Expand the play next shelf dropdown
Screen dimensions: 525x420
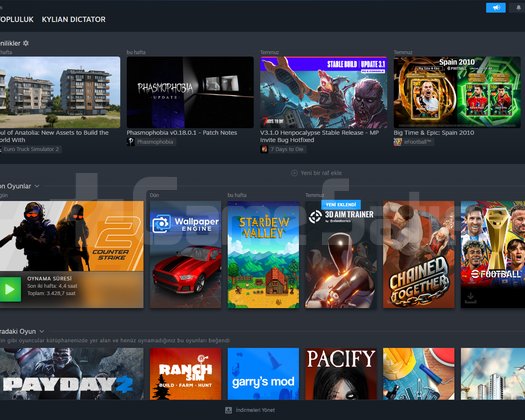42,331
